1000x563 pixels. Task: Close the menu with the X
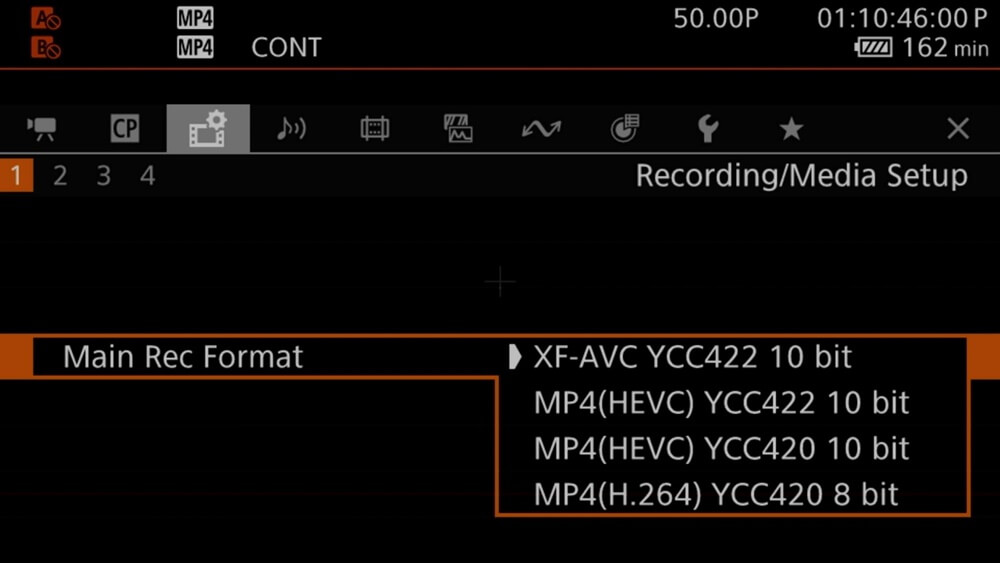tap(958, 129)
